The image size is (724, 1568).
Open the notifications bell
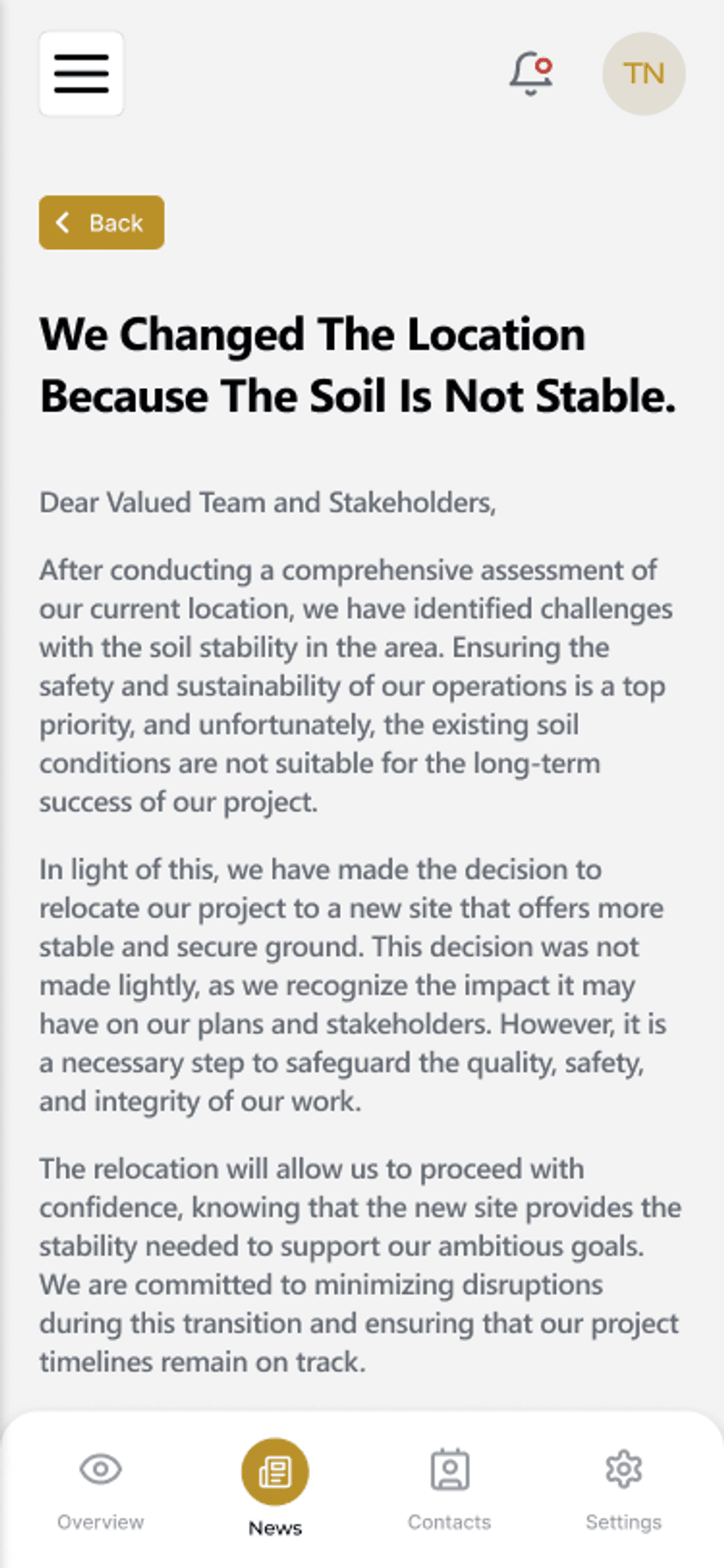[530, 74]
